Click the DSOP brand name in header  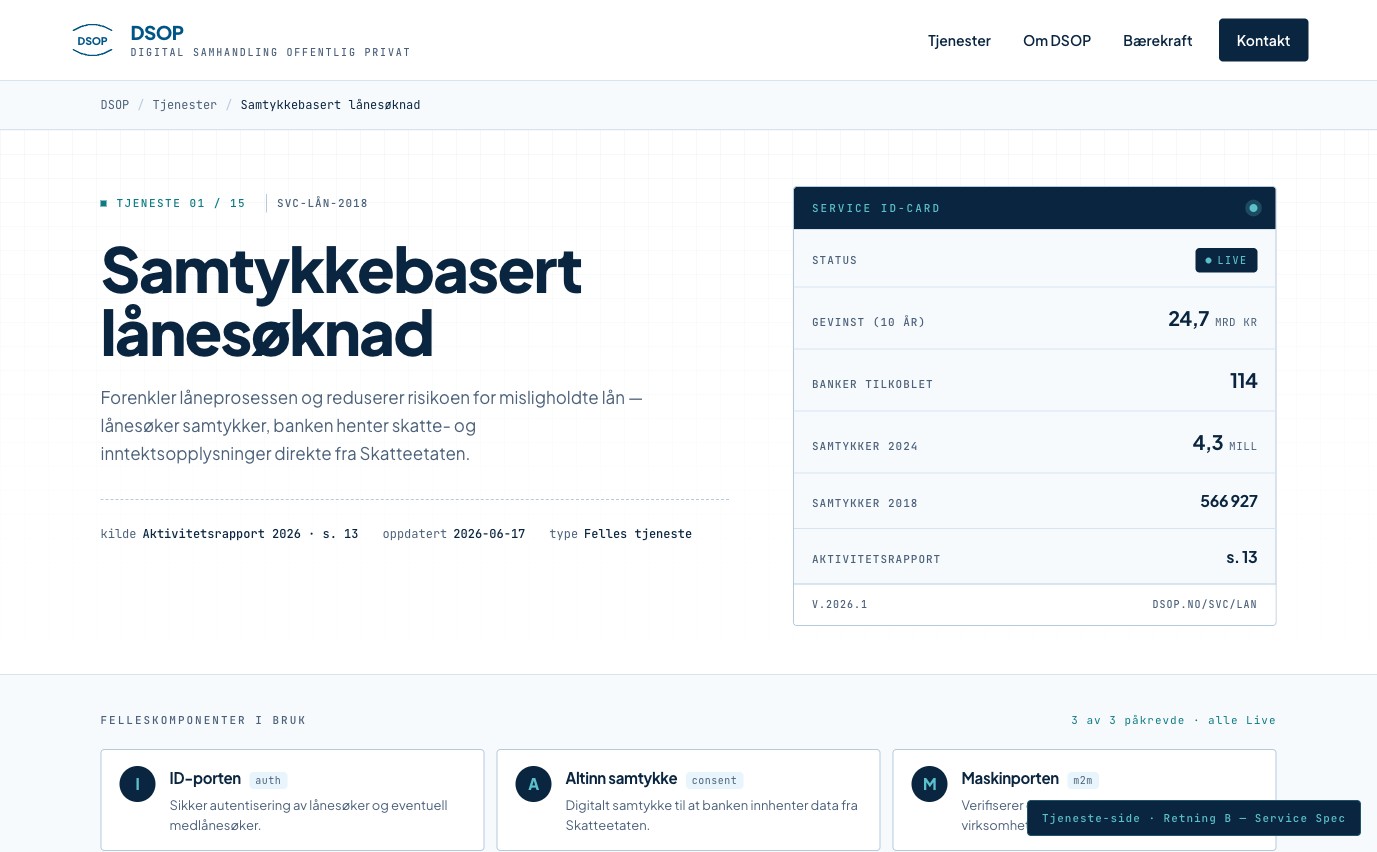coord(157,33)
